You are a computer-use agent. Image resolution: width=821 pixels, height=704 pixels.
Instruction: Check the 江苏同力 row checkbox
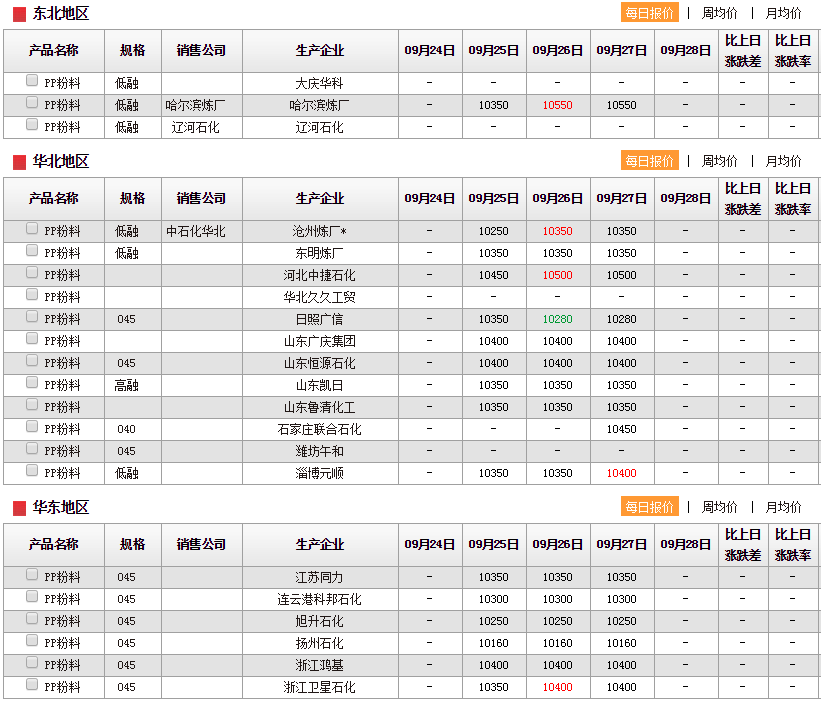[32, 574]
